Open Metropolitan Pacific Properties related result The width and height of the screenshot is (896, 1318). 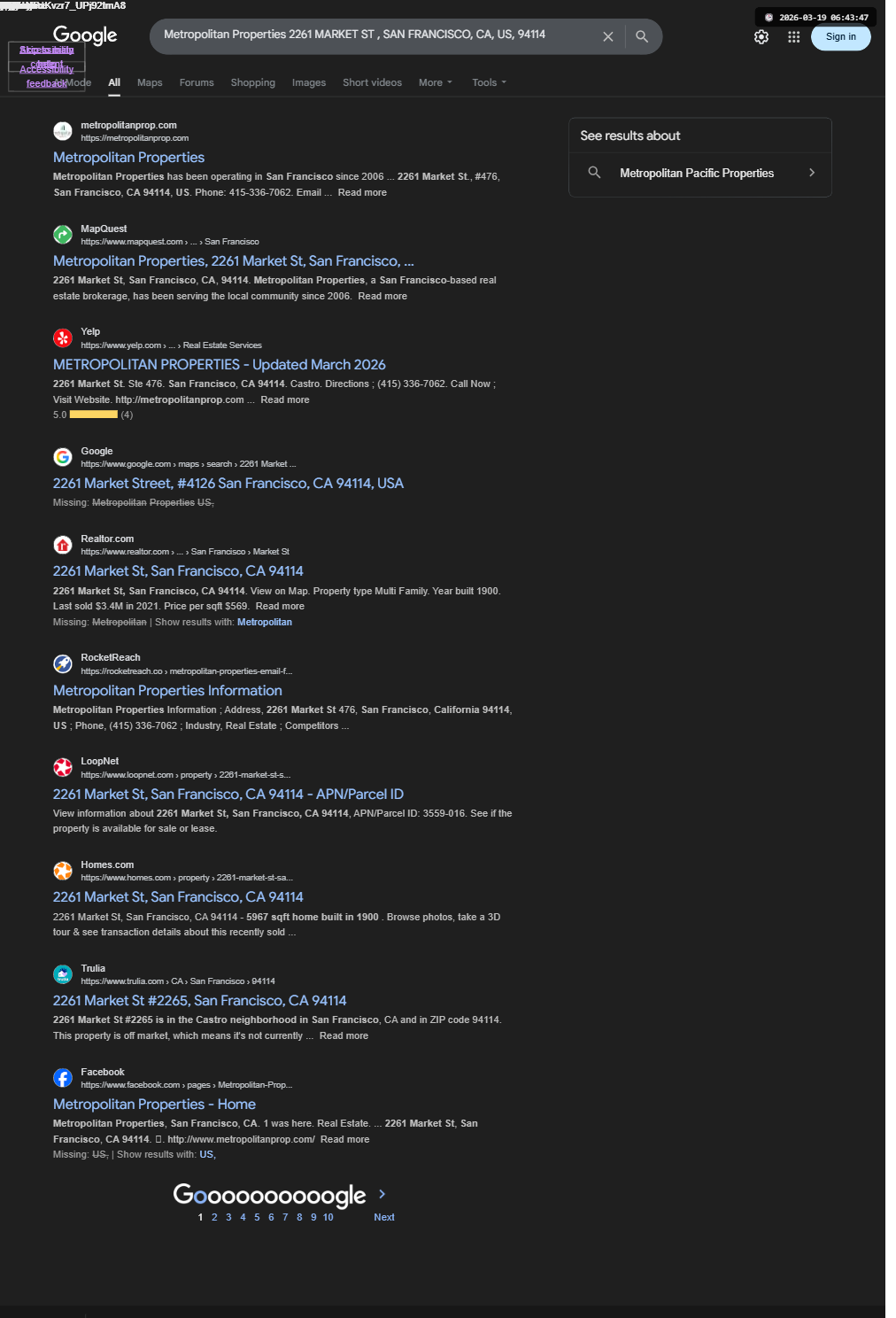point(700,173)
